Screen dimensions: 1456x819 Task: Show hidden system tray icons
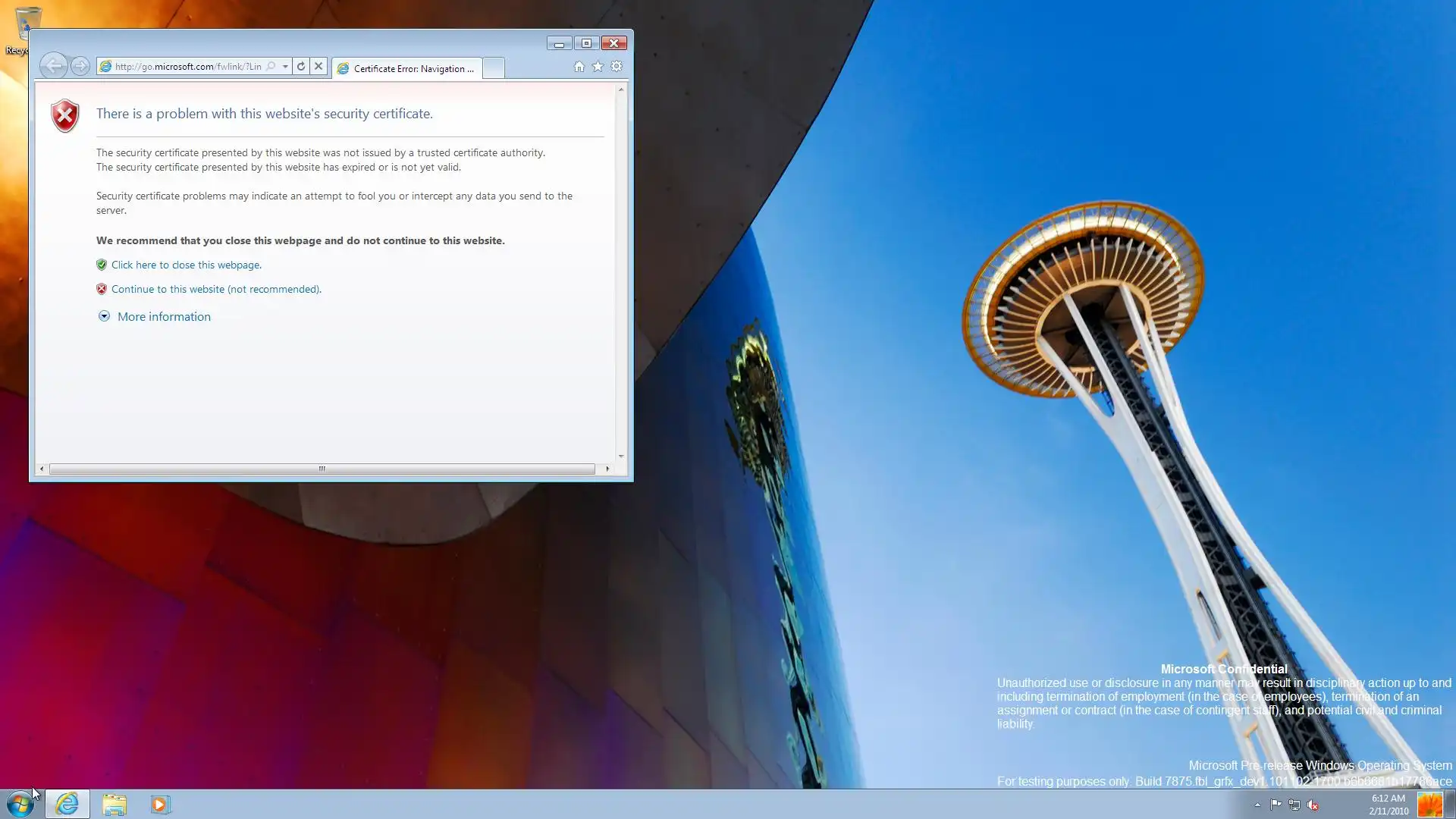(1257, 805)
